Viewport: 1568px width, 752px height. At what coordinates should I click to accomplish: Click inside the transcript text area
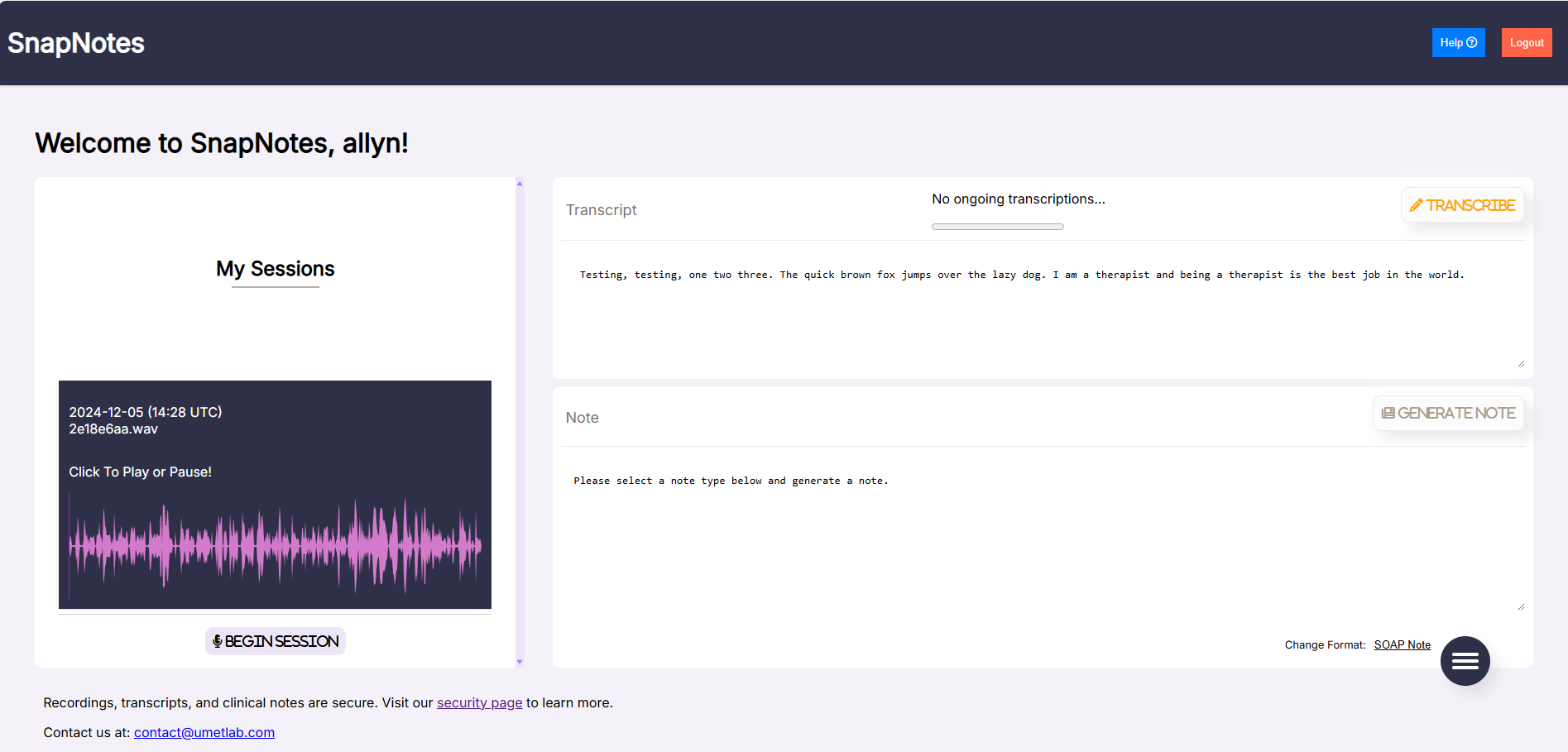point(1043,310)
